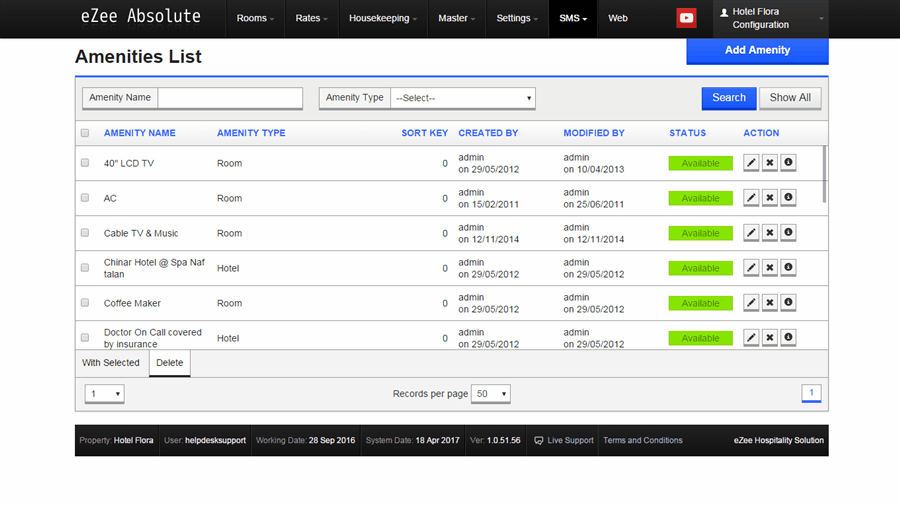
Task: Check the Chinar Hotel @ Spa checkbox
Action: coord(85,268)
